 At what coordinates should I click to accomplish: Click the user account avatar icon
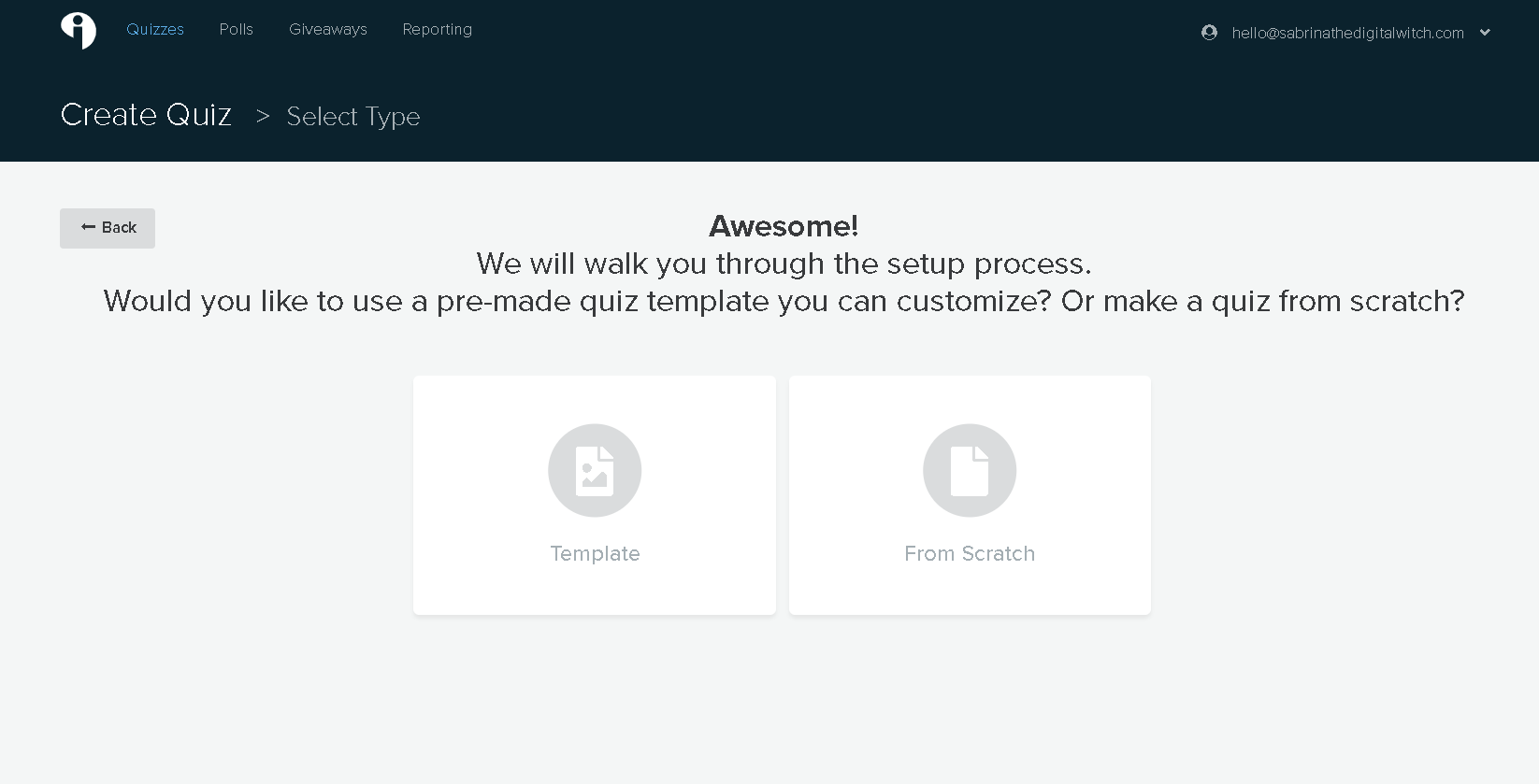(x=1209, y=33)
